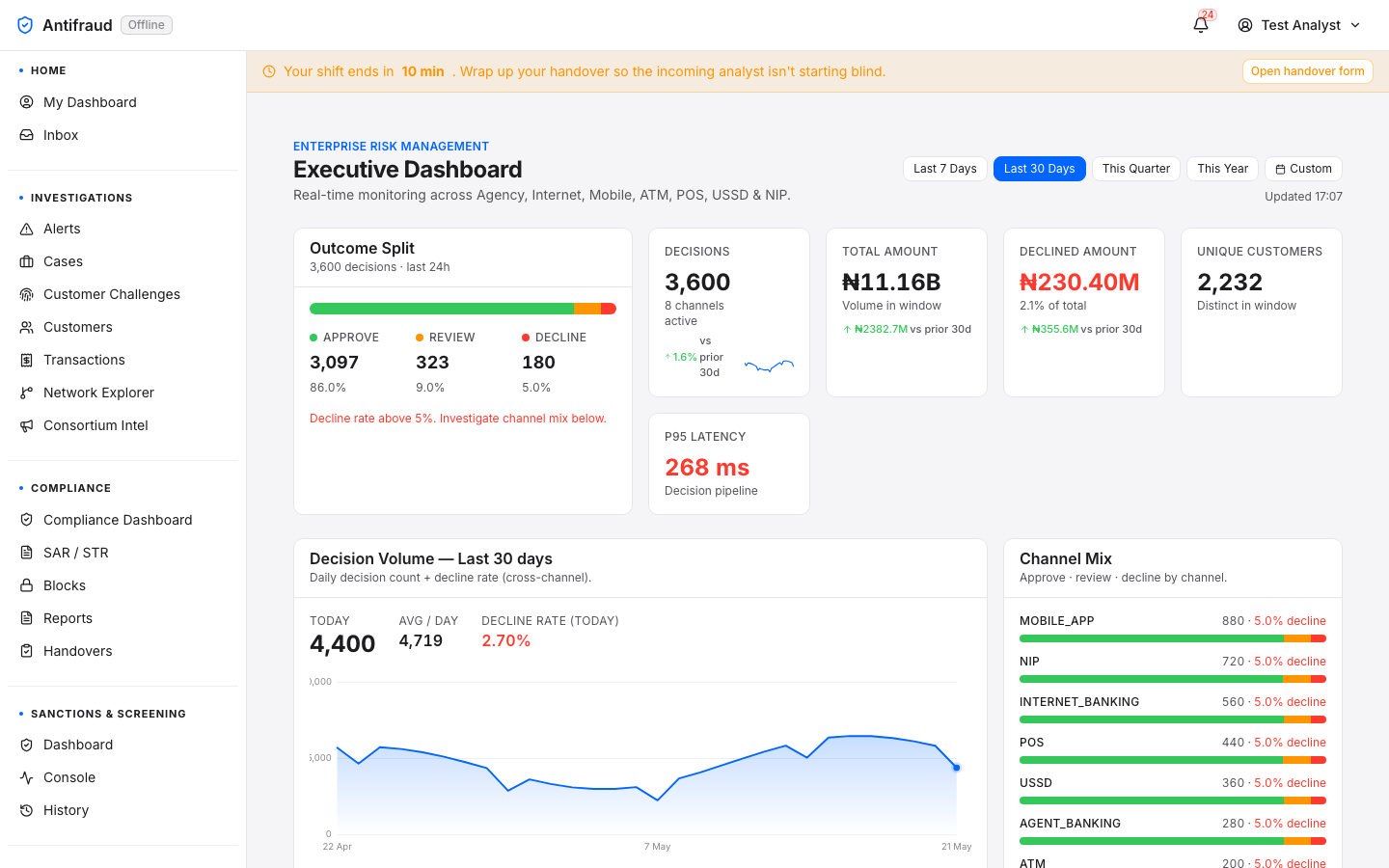Click the Handovers clipboard icon
1389x868 pixels.
coord(27,651)
